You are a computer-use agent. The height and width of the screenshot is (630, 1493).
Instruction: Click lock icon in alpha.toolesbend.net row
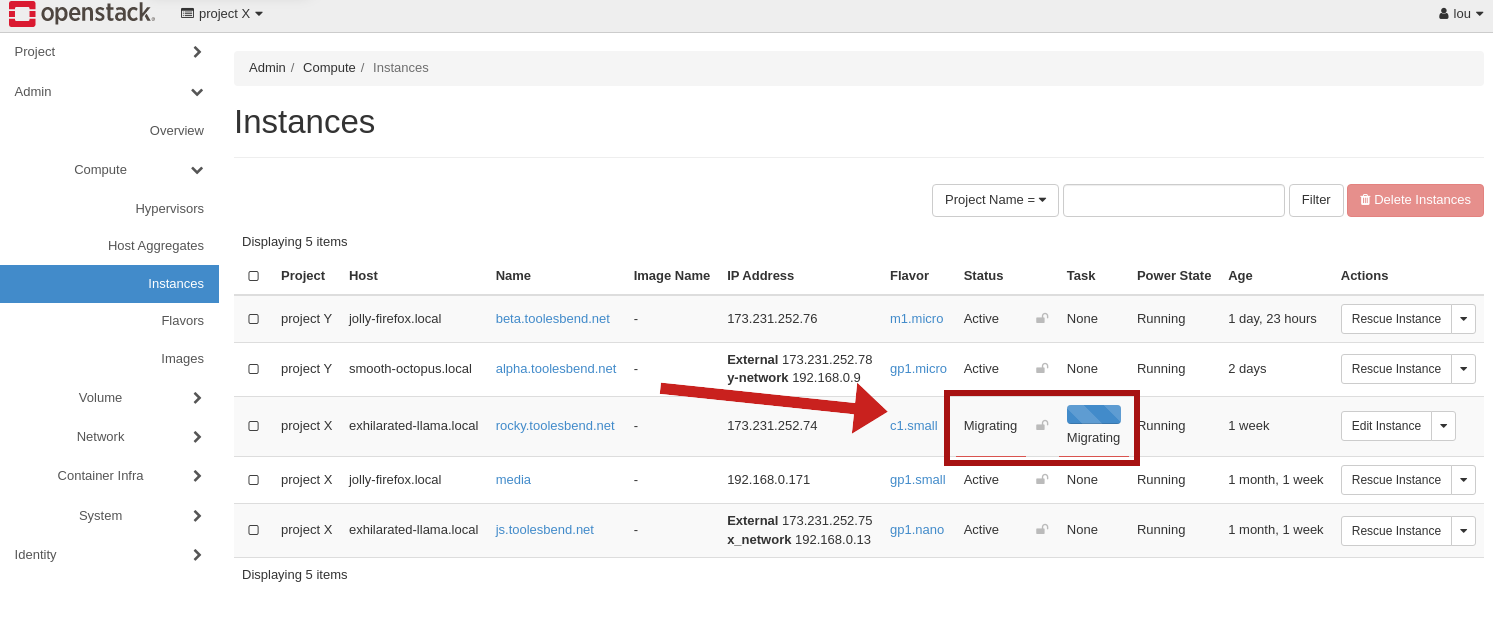pyautogui.click(x=1042, y=369)
